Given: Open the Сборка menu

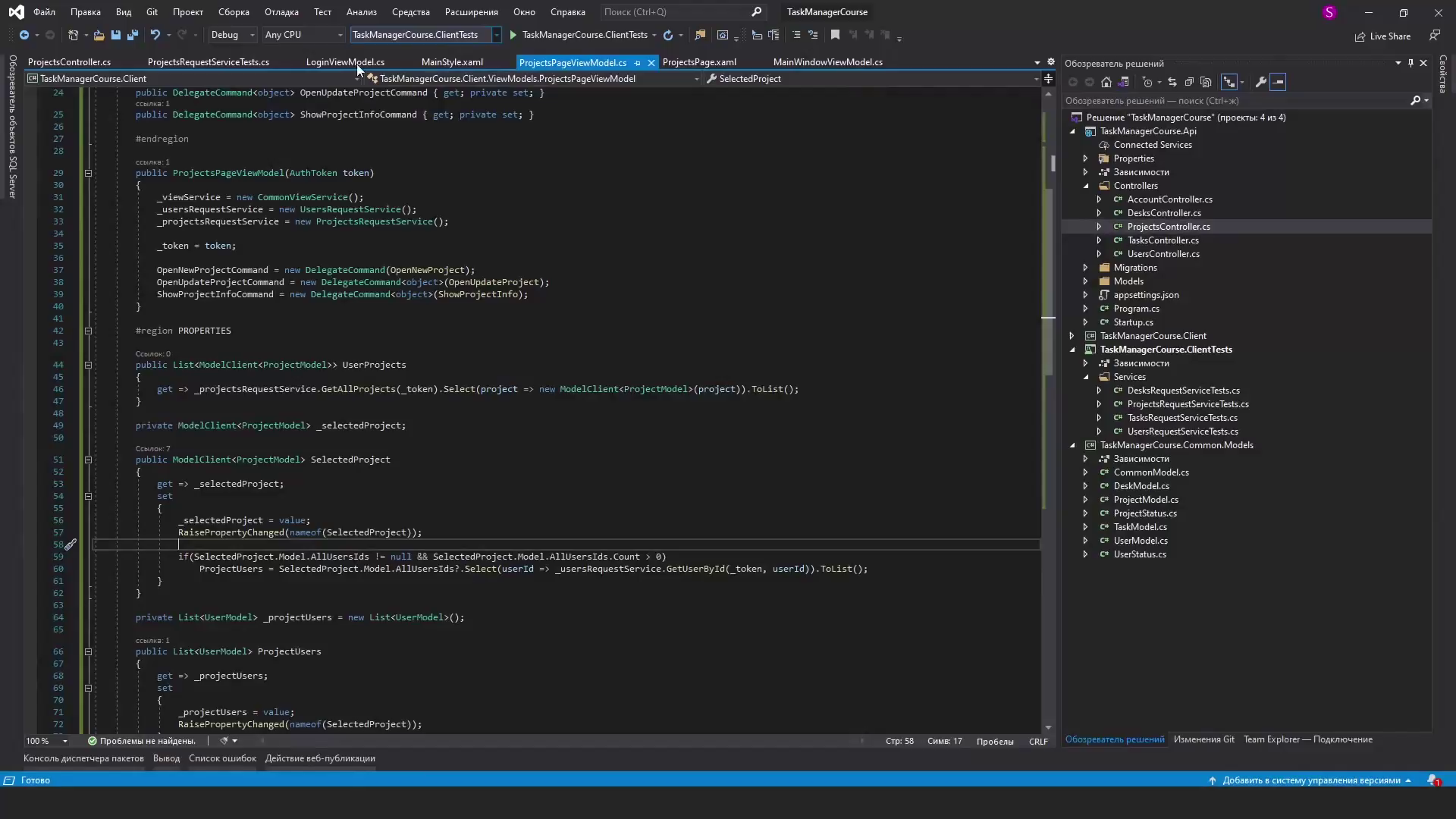Looking at the screenshot, I should 234,12.
